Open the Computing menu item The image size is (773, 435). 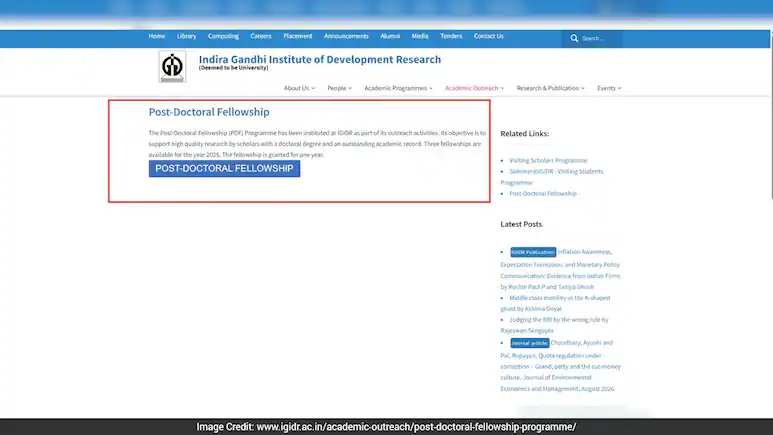point(223,36)
